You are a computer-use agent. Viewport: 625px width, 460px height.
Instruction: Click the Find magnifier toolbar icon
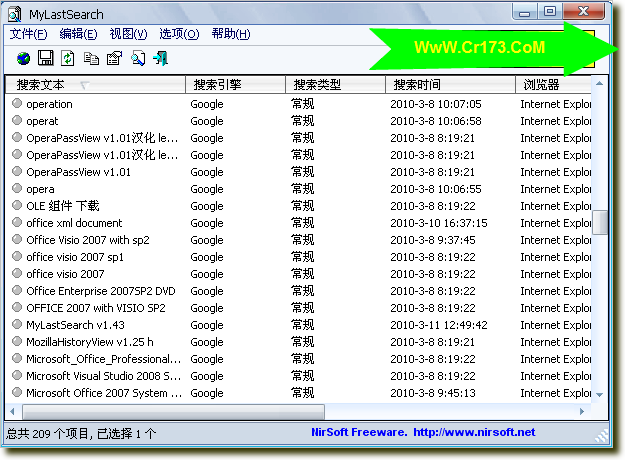[137, 58]
